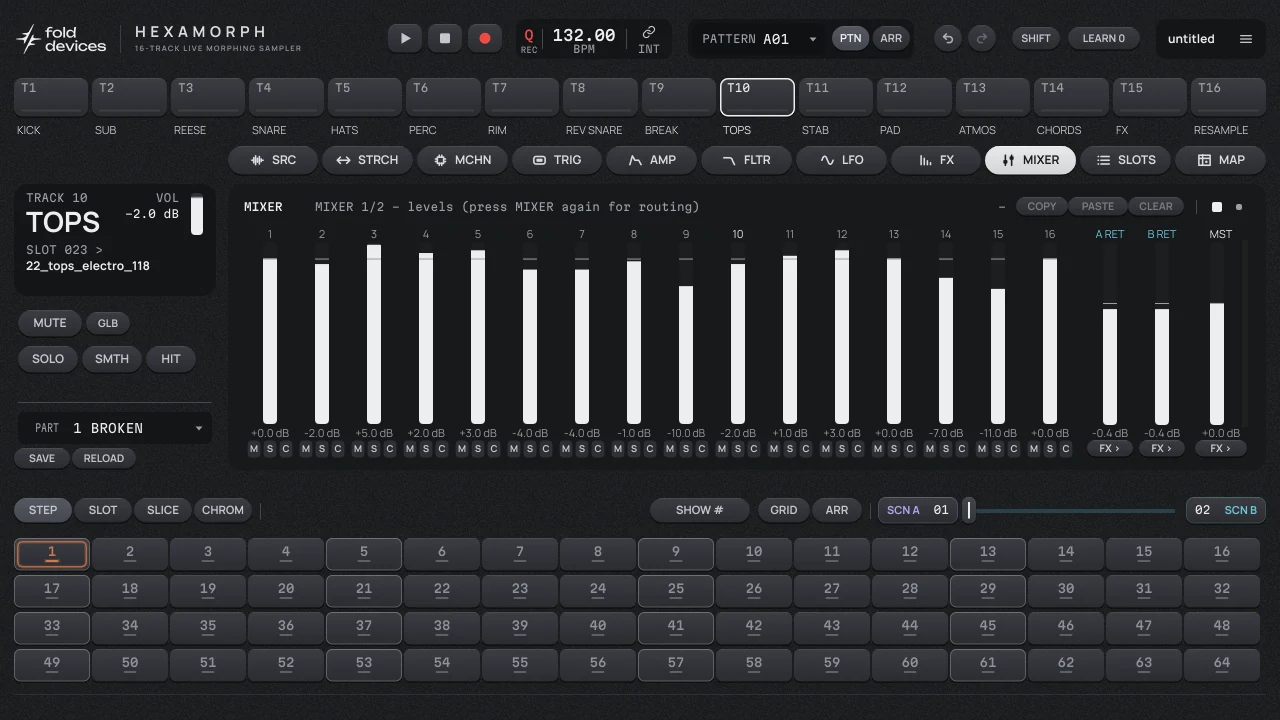Screen dimensions: 1280x720
Task: Click the PASTE button in mixer
Action: point(1098,207)
